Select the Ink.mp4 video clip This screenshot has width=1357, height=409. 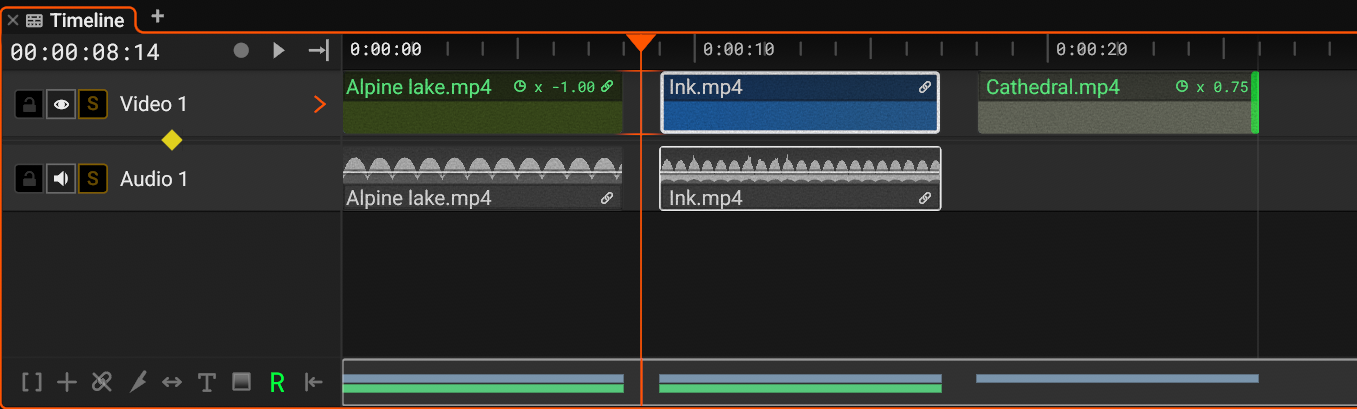(800, 103)
